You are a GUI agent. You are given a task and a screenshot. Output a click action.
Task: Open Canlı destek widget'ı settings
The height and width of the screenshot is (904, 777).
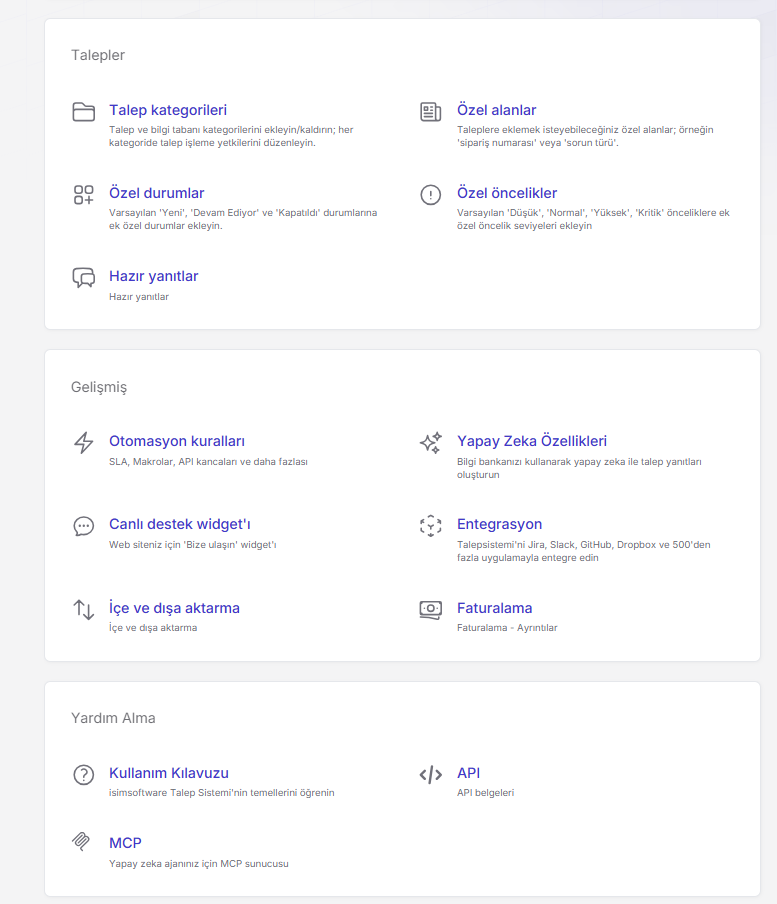tap(180, 524)
